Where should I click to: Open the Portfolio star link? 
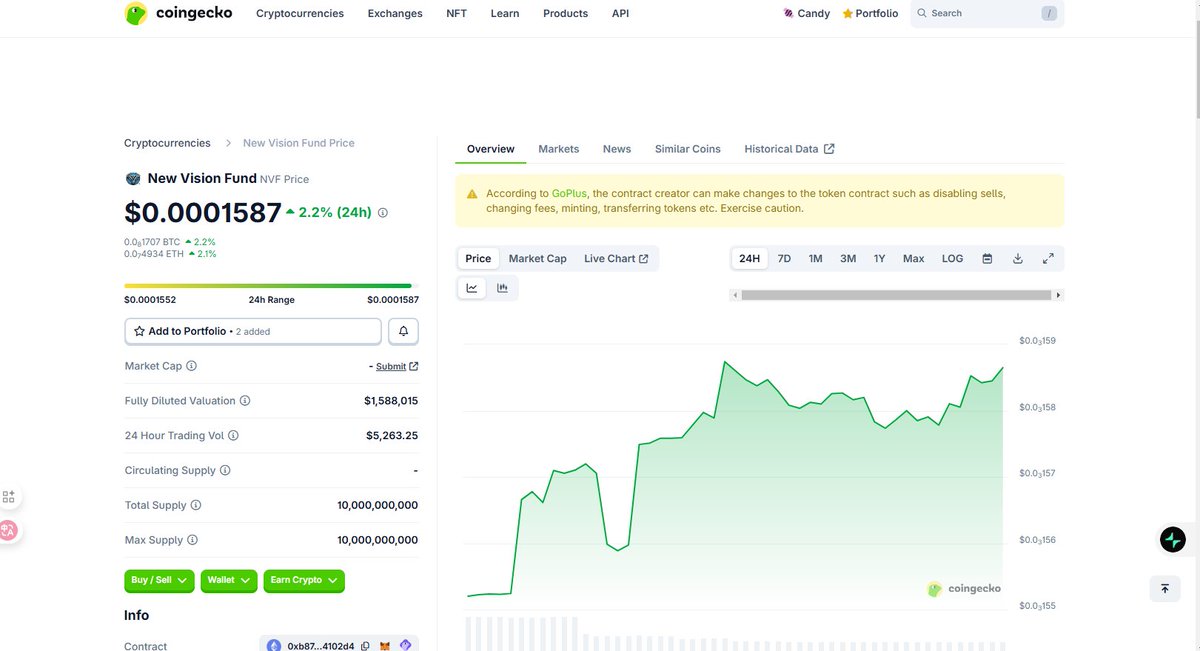click(x=870, y=14)
